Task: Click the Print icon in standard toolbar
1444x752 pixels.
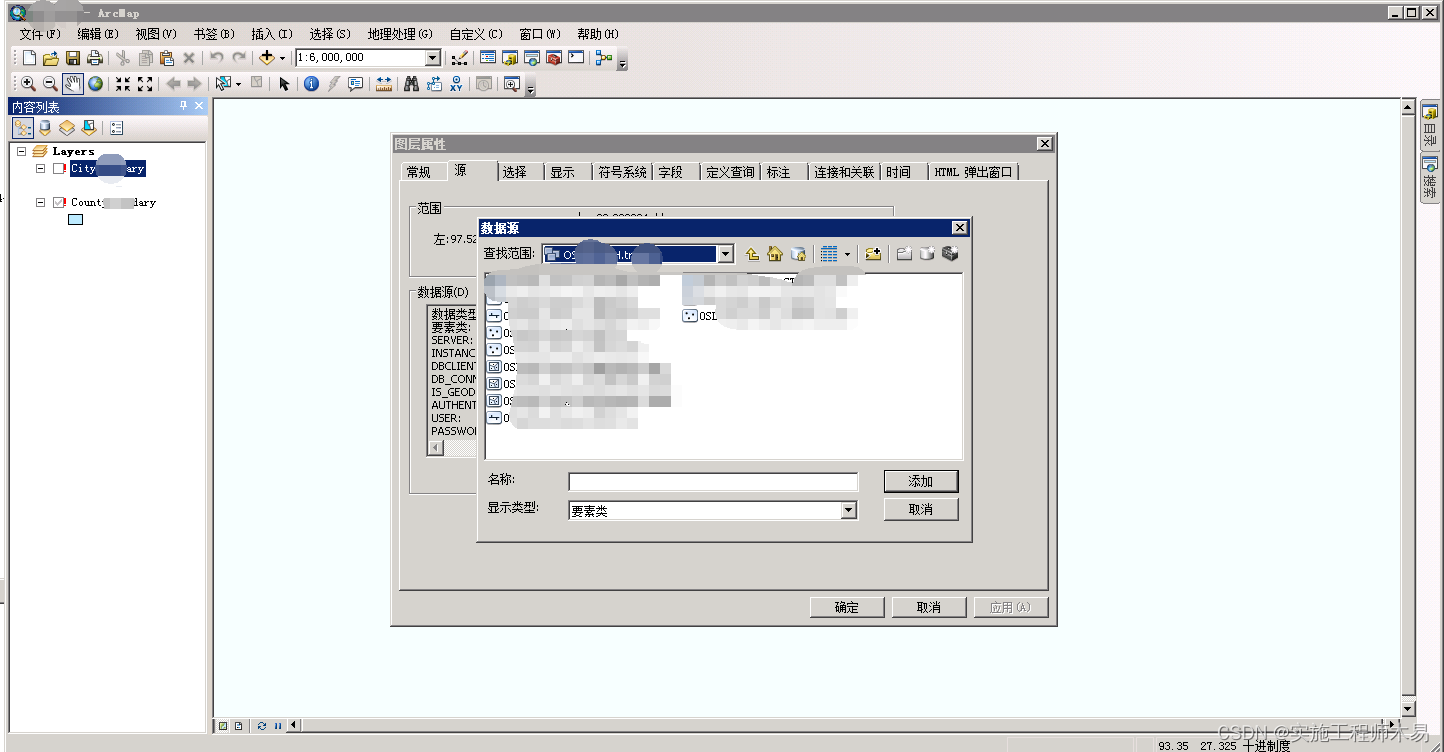Action: [x=95, y=58]
